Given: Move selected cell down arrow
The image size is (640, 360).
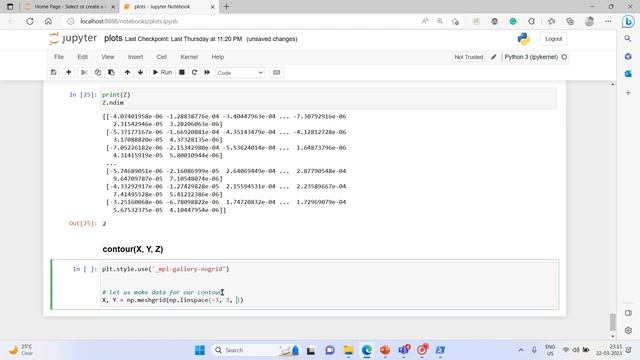Looking at the screenshot, I should pyautogui.click(x=140, y=72).
